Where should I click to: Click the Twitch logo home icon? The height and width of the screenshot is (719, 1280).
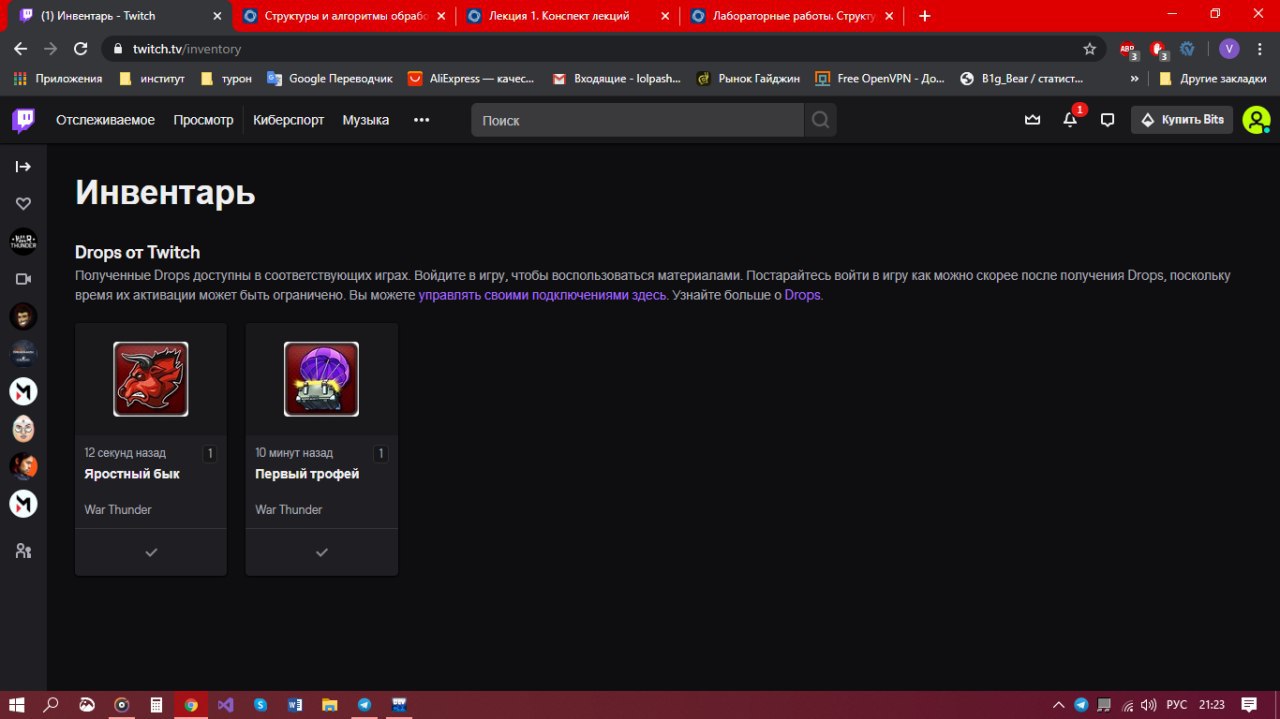pyautogui.click(x=23, y=120)
